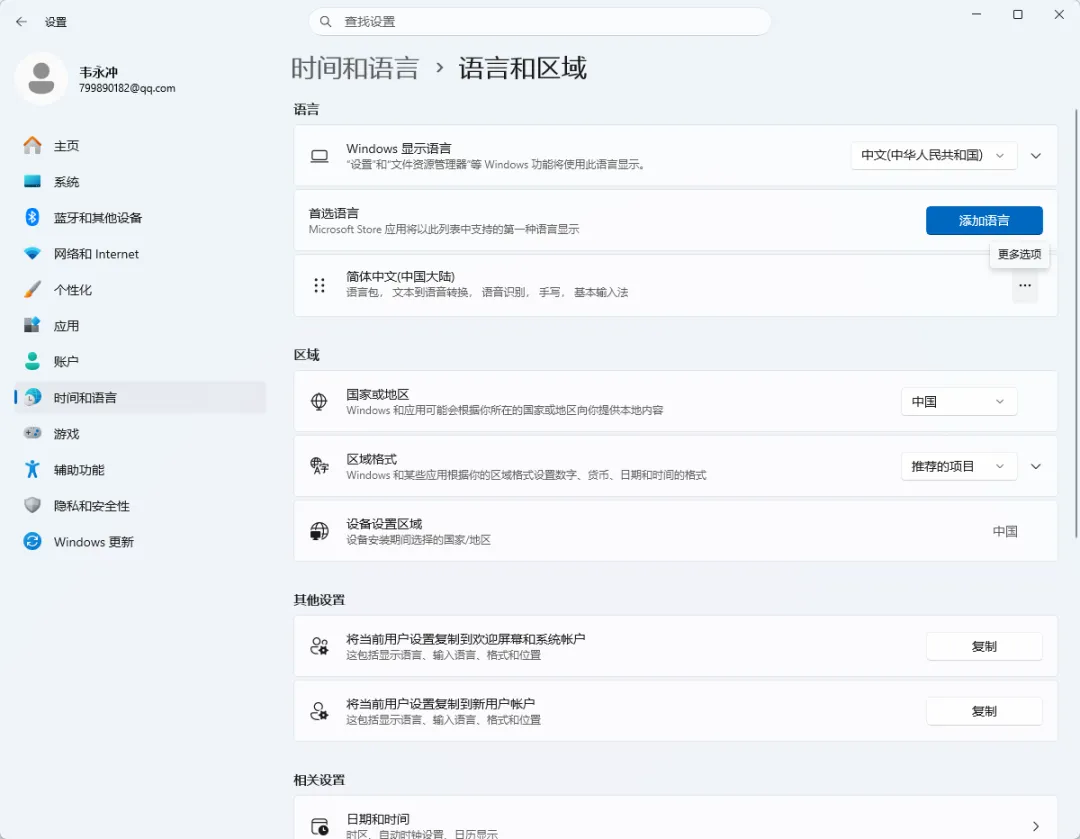The width and height of the screenshot is (1080, 839).
Task: Go to 主页 in sidebar
Action: coord(140,145)
